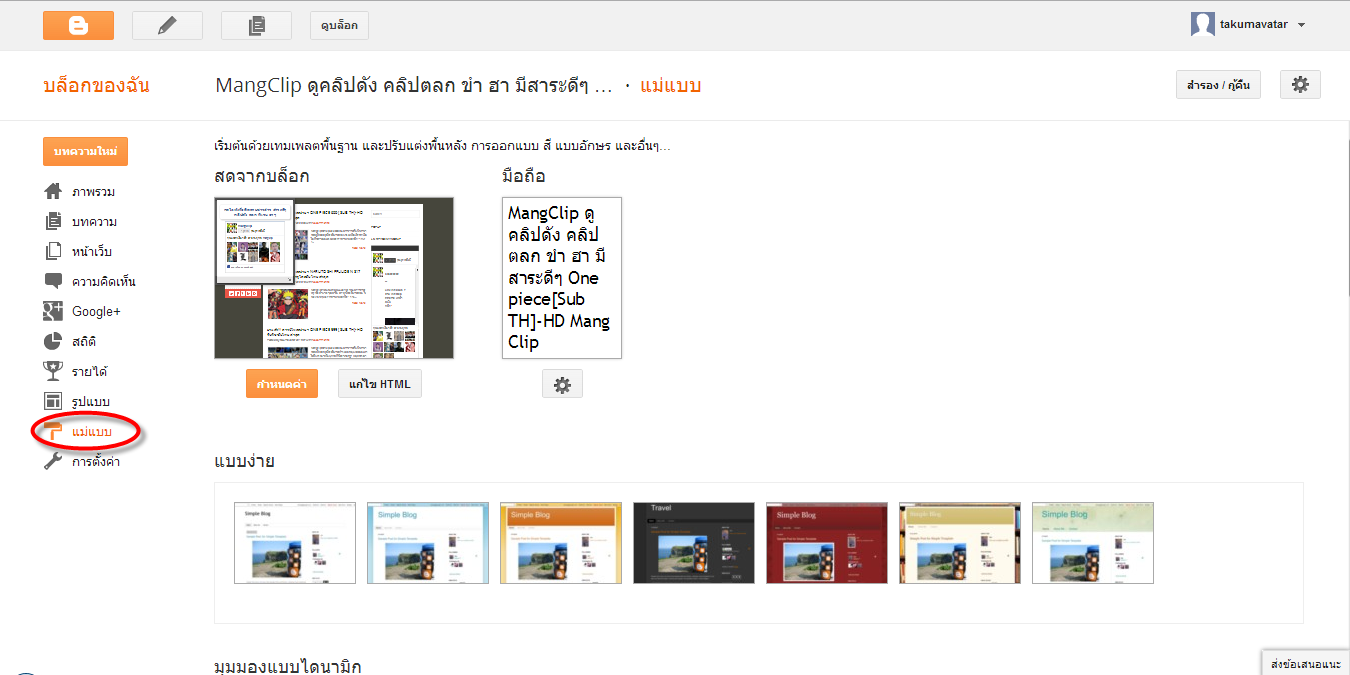Open the settings gear menu top right

coord(1300,85)
